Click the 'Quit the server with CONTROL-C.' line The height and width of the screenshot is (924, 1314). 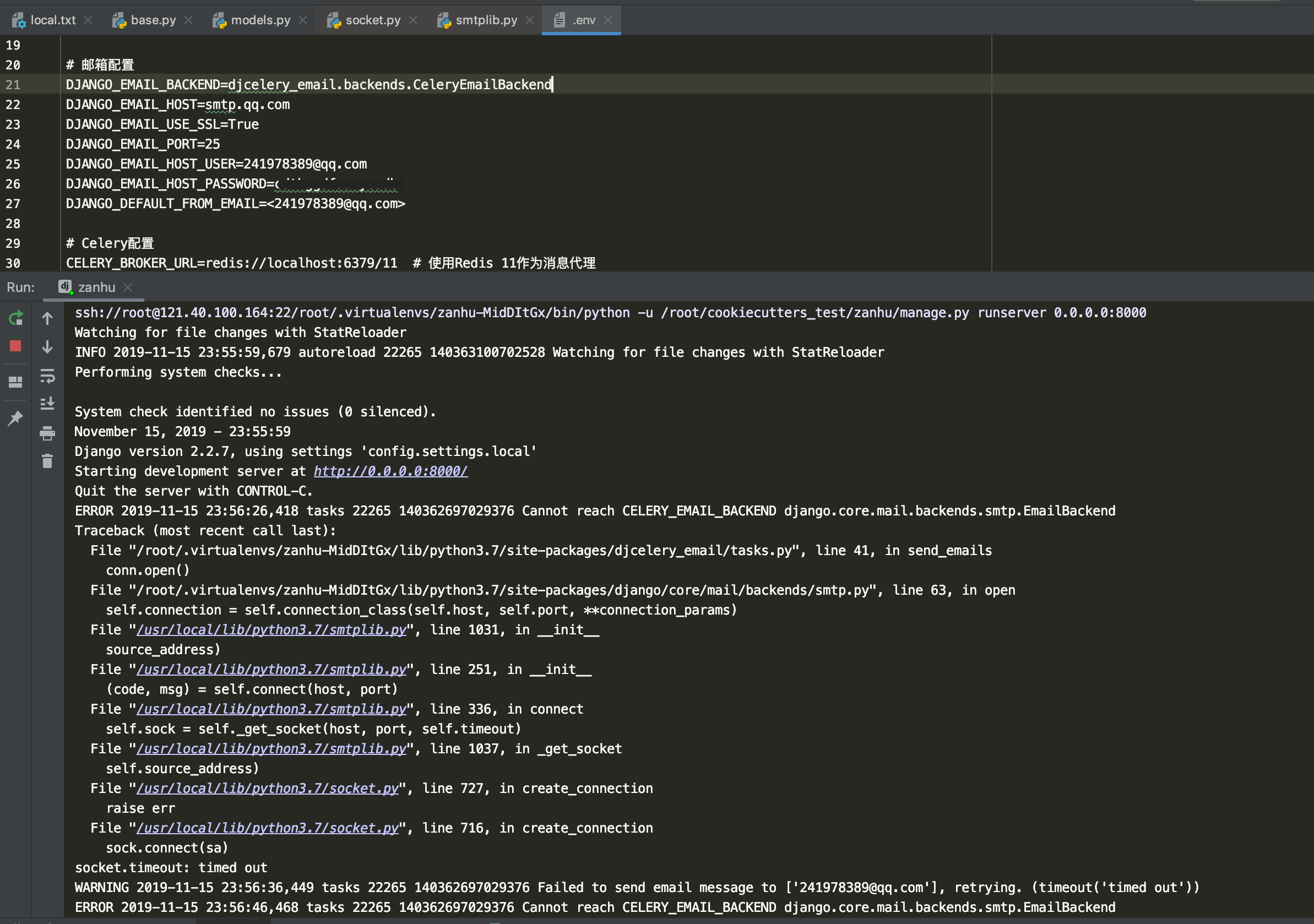(x=193, y=492)
